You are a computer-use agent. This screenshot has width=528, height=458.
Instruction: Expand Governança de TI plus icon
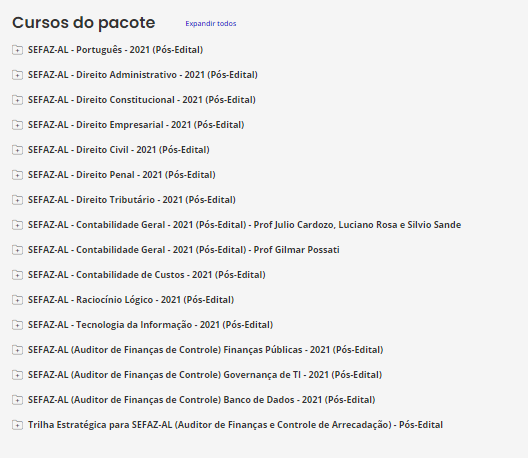pos(17,375)
